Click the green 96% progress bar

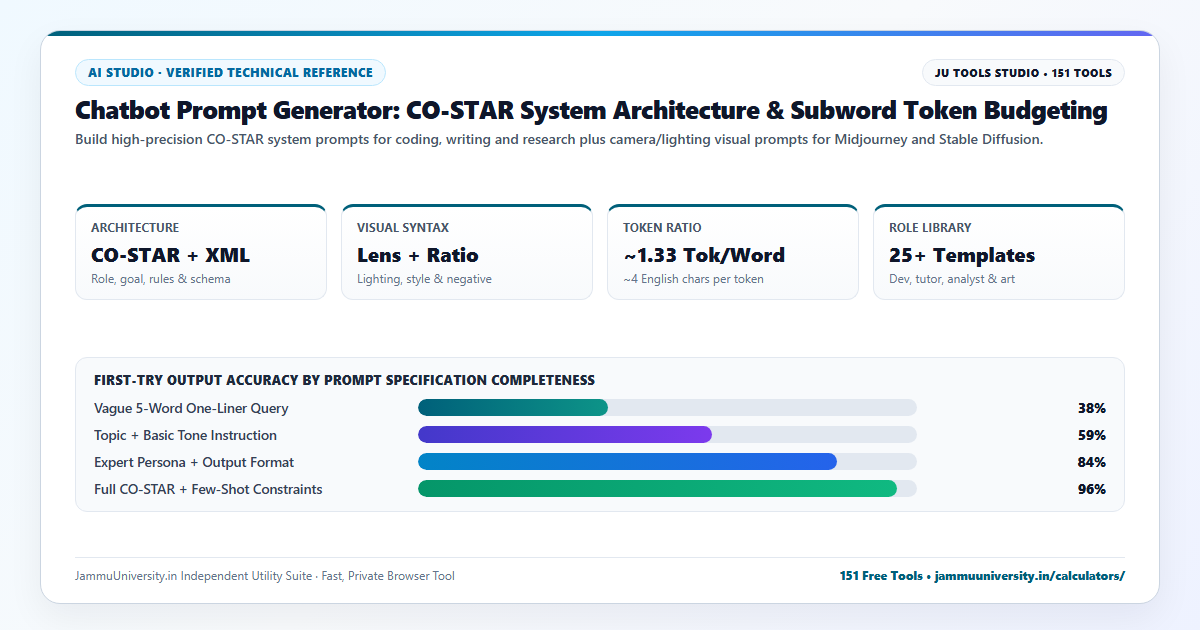(657, 489)
